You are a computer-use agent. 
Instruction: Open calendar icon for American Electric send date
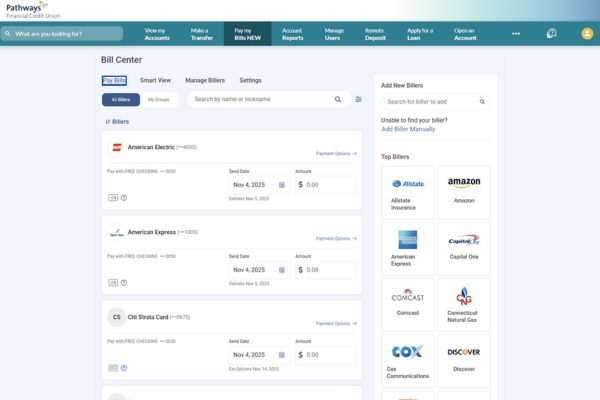[x=282, y=185]
